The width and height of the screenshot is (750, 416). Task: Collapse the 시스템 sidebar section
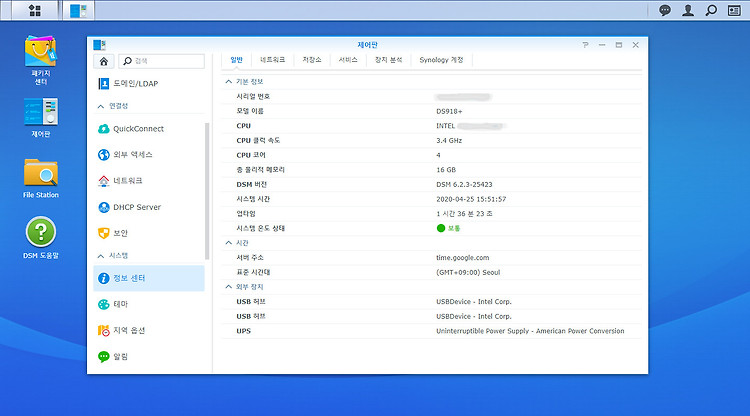(x=101, y=256)
